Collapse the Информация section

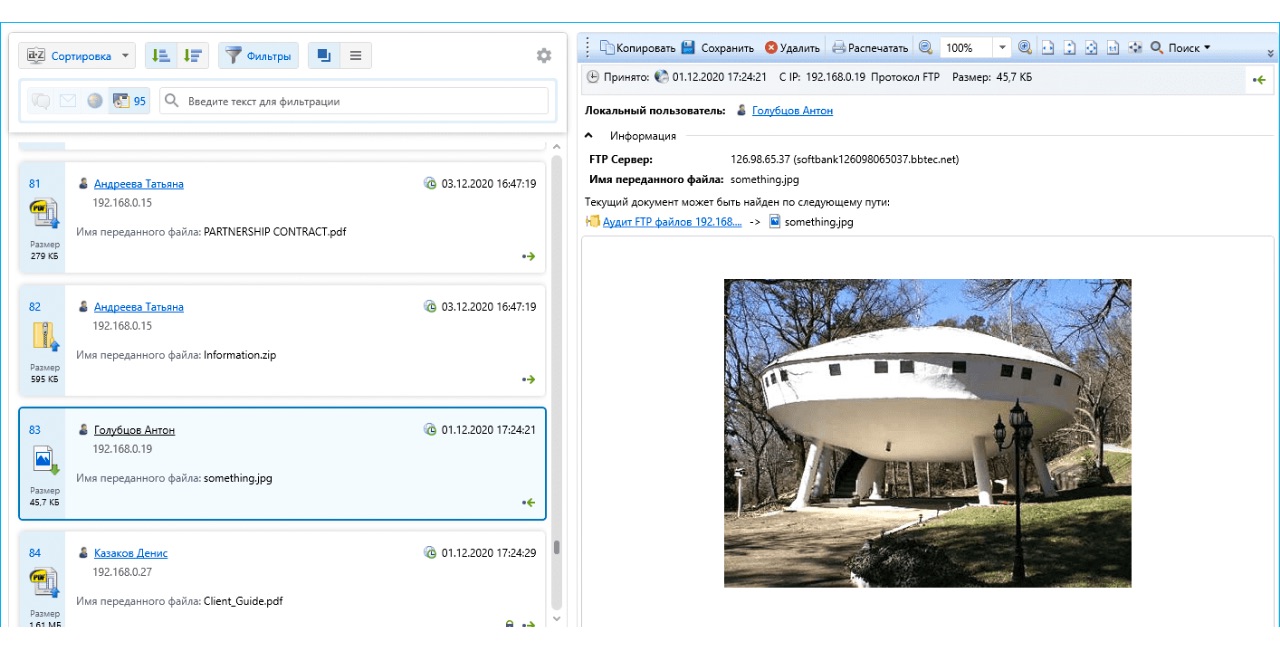pyautogui.click(x=589, y=136)
